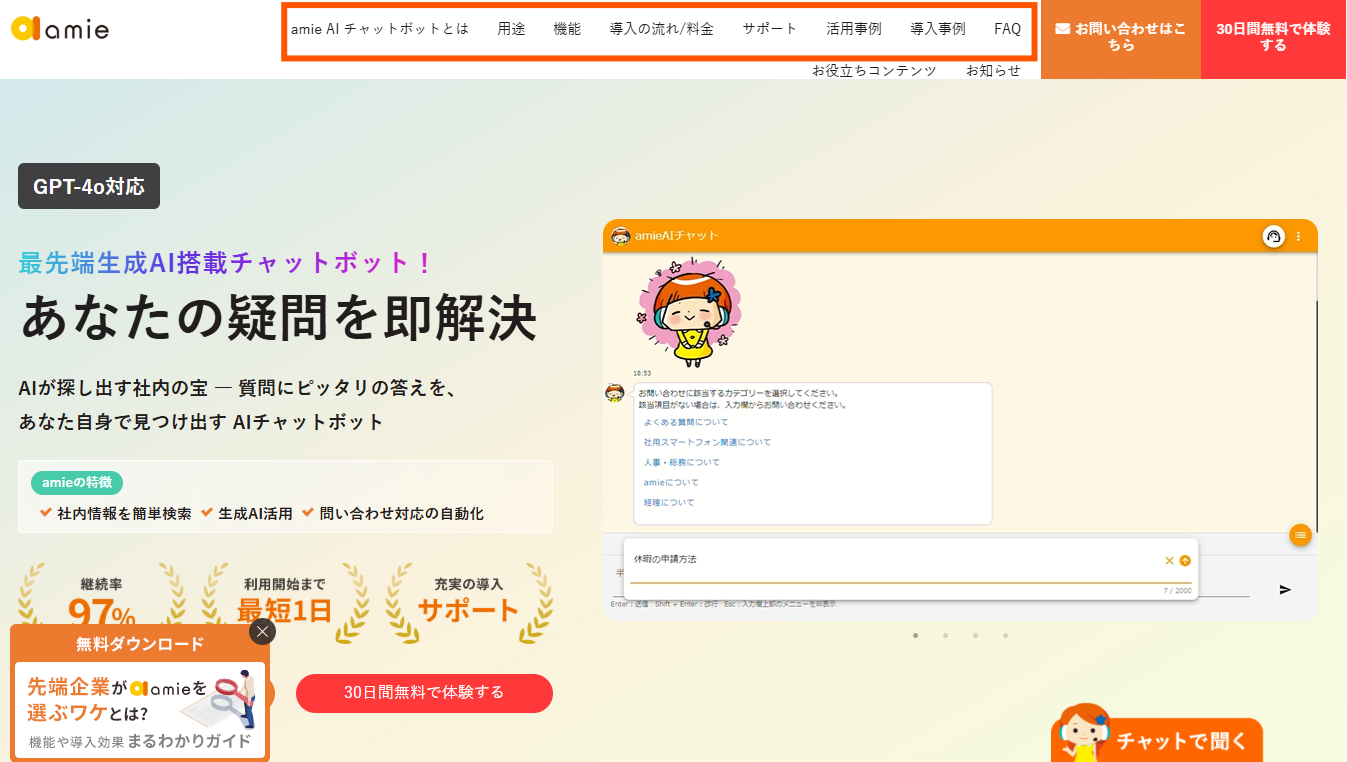The height and width of the screenshot is (762, 1347).
Task: Click the operator headset icon in chat header
Action: 1273,236
